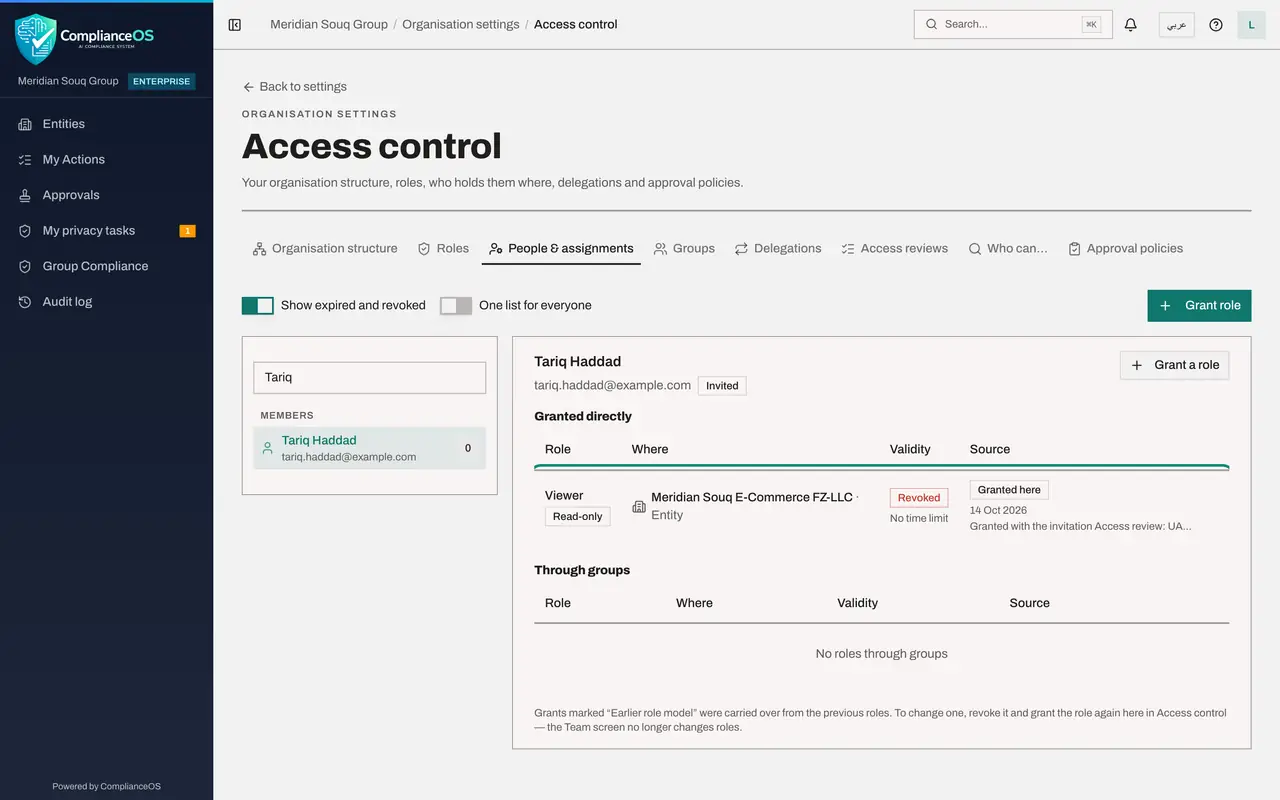Switch to Delegations tab
This screenshot has width=1280, height=800.
(x=778, y=248)
